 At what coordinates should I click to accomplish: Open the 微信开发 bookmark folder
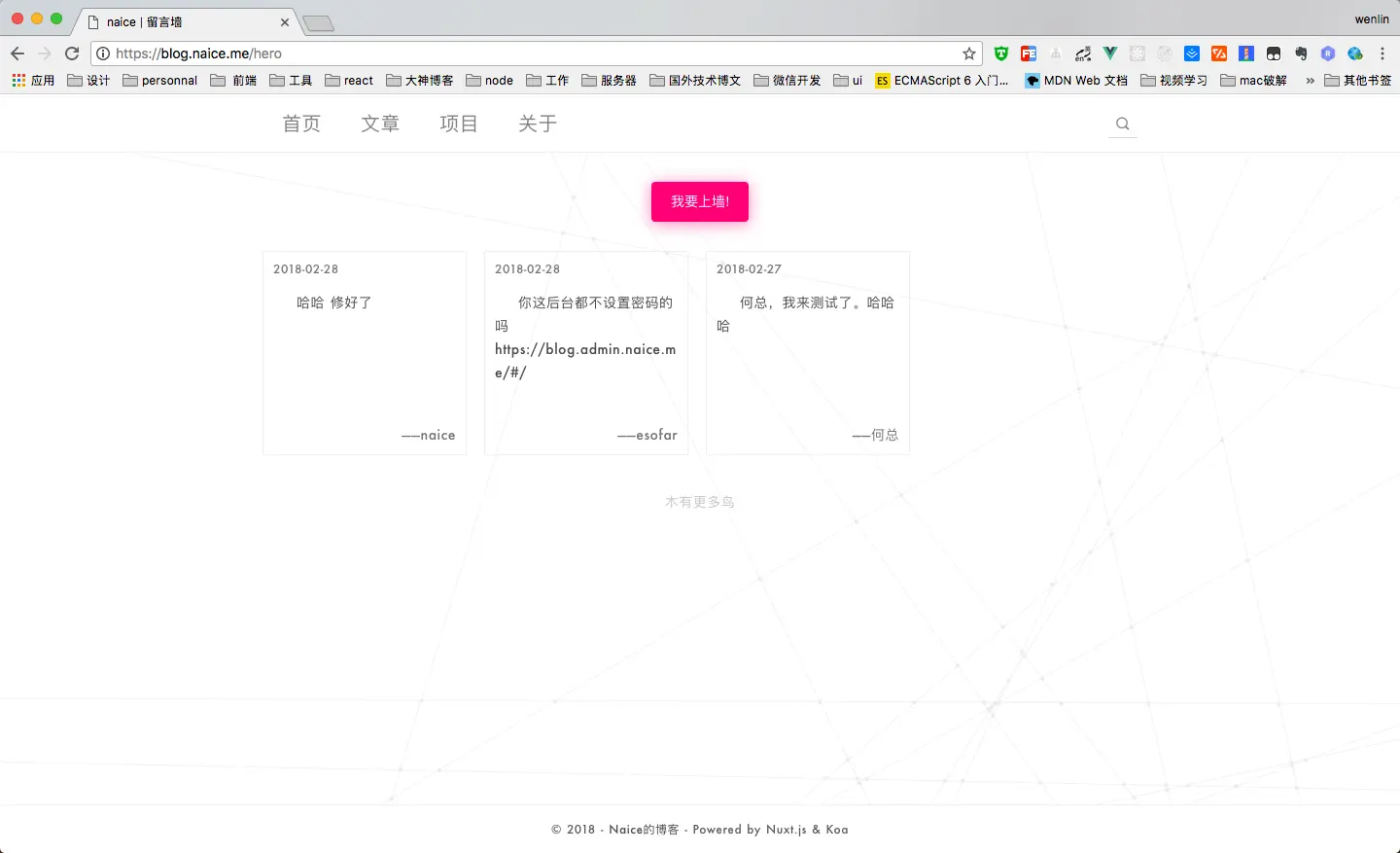tap(787, 81)
